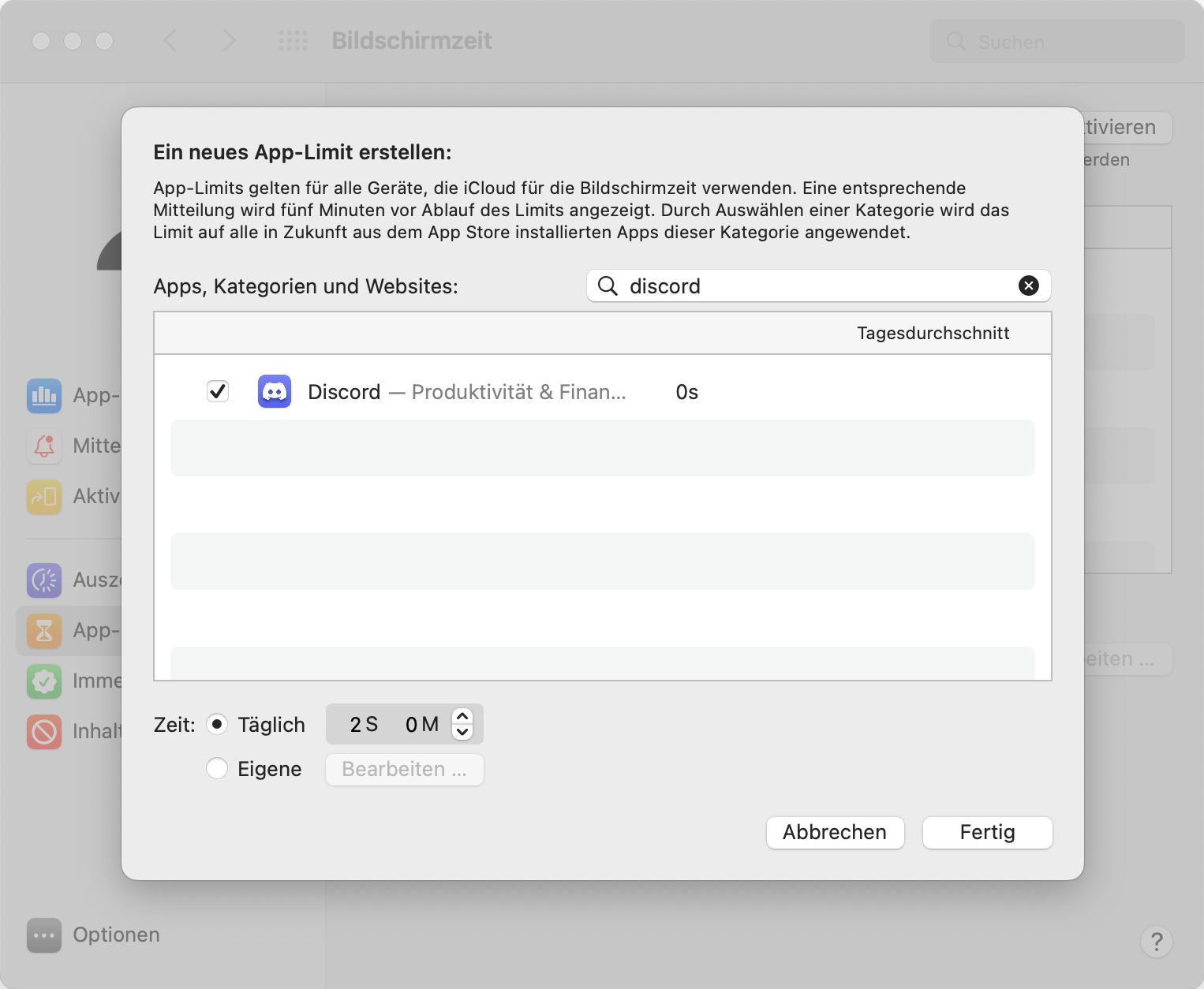Click the Suchen field in the toolbar

pos(1057,41)
